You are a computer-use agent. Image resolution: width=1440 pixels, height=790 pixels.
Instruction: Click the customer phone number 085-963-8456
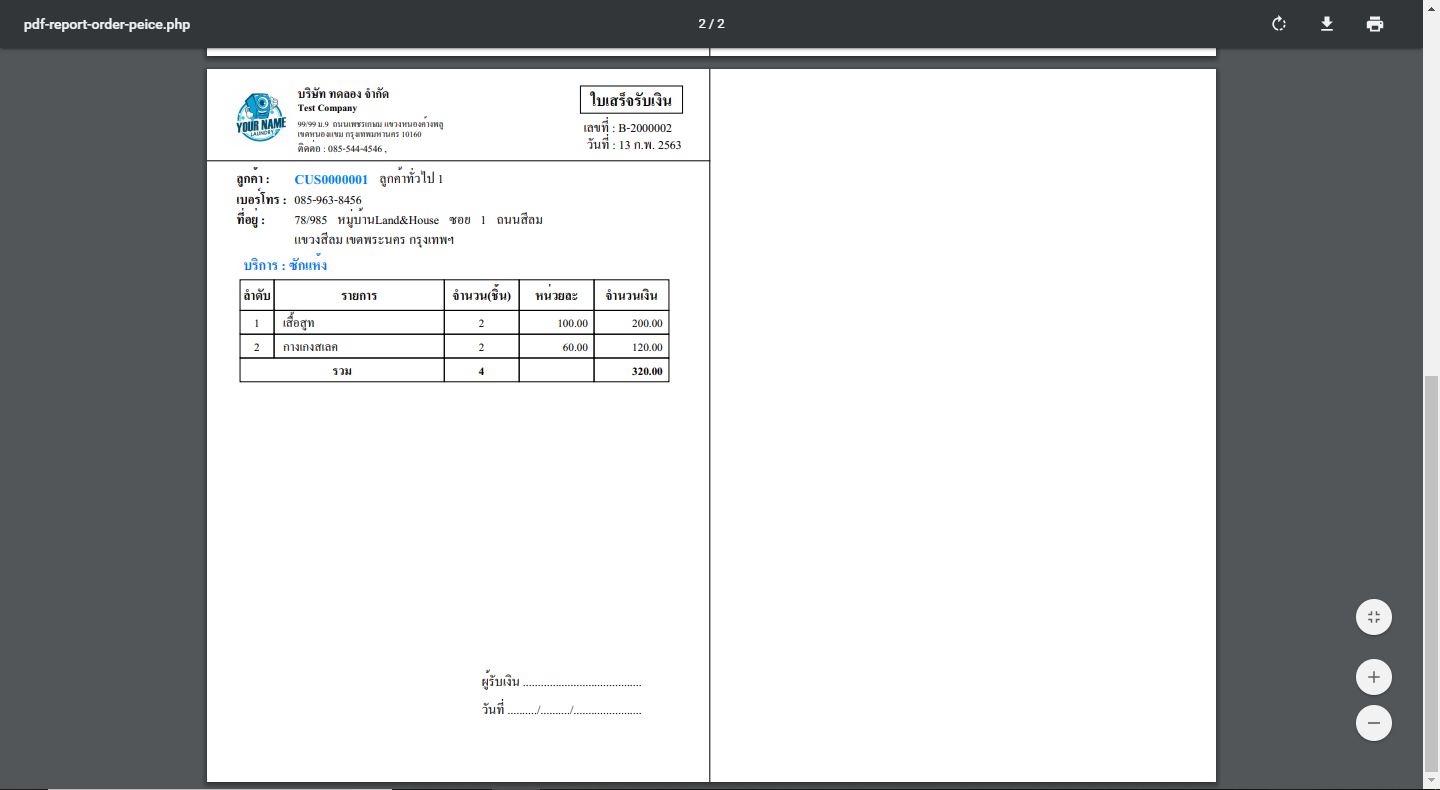pos(328,200)
